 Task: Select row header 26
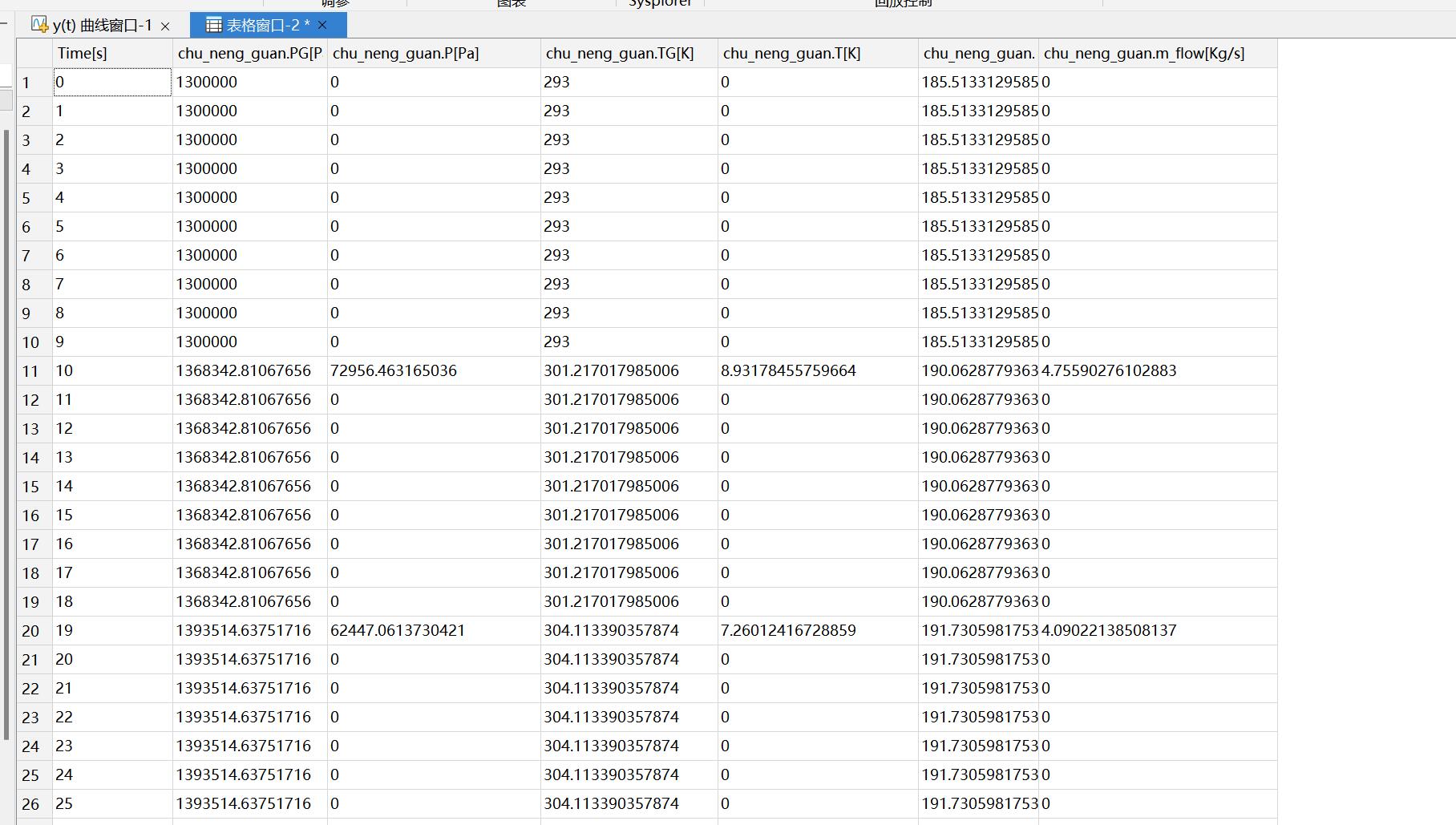[34, 803]
